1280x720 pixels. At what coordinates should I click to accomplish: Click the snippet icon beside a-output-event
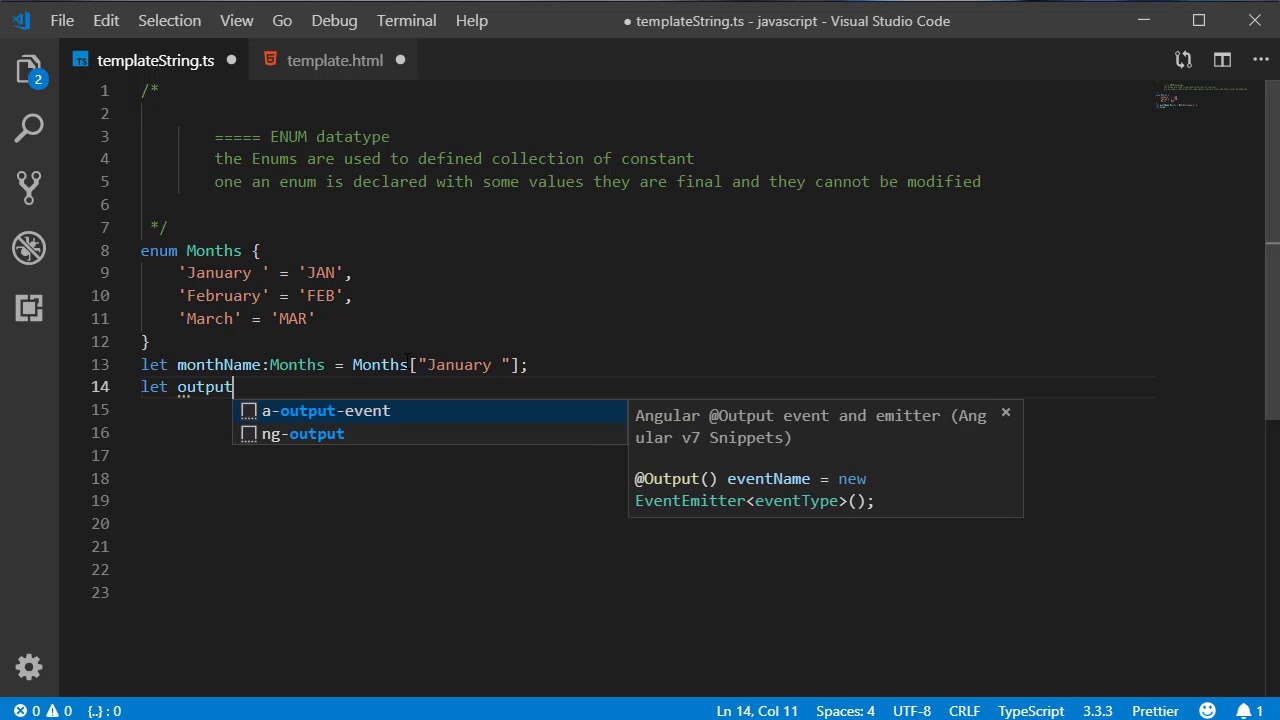pos(249,411)
